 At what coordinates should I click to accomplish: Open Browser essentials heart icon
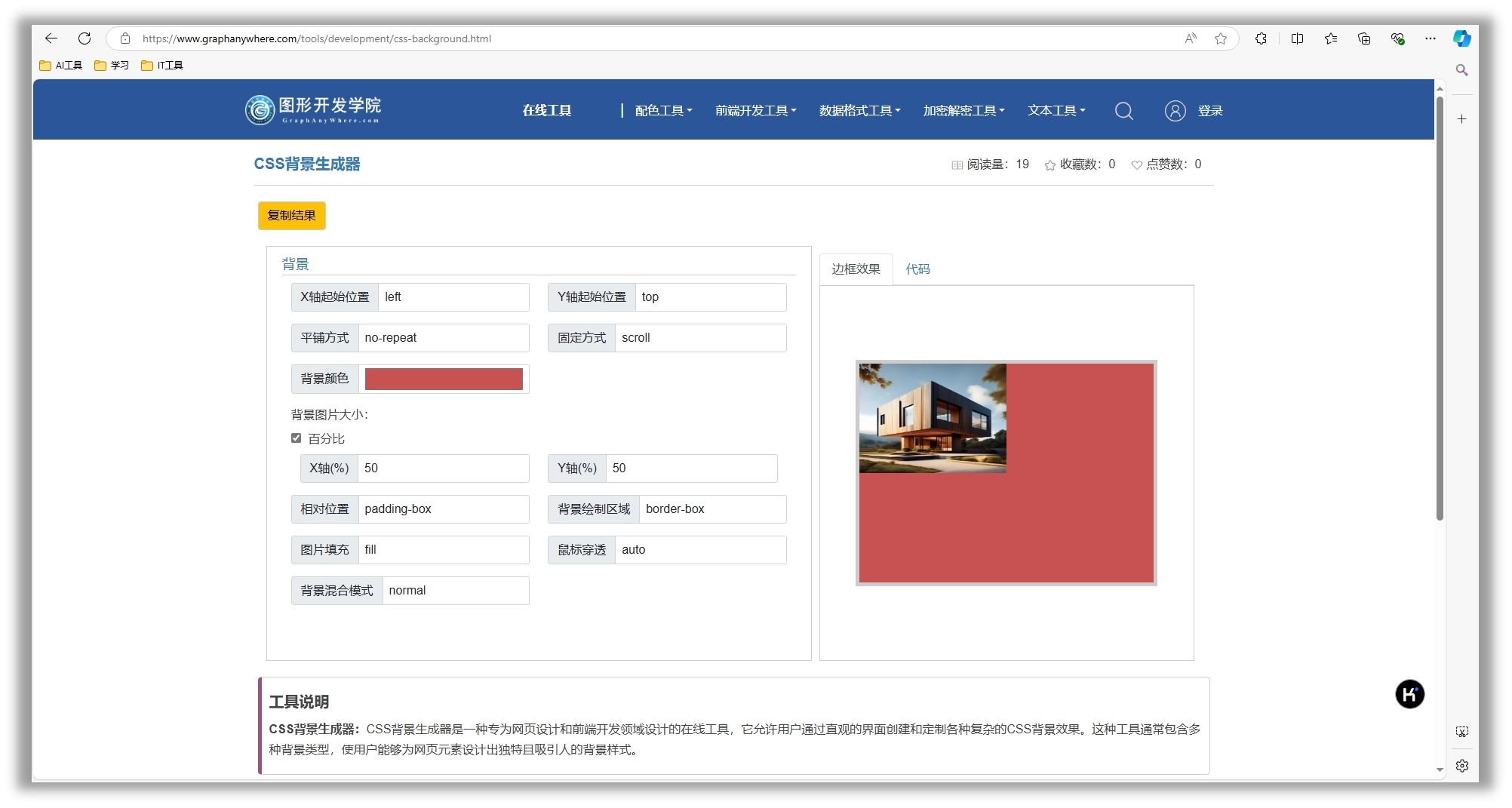[1397, 38]
